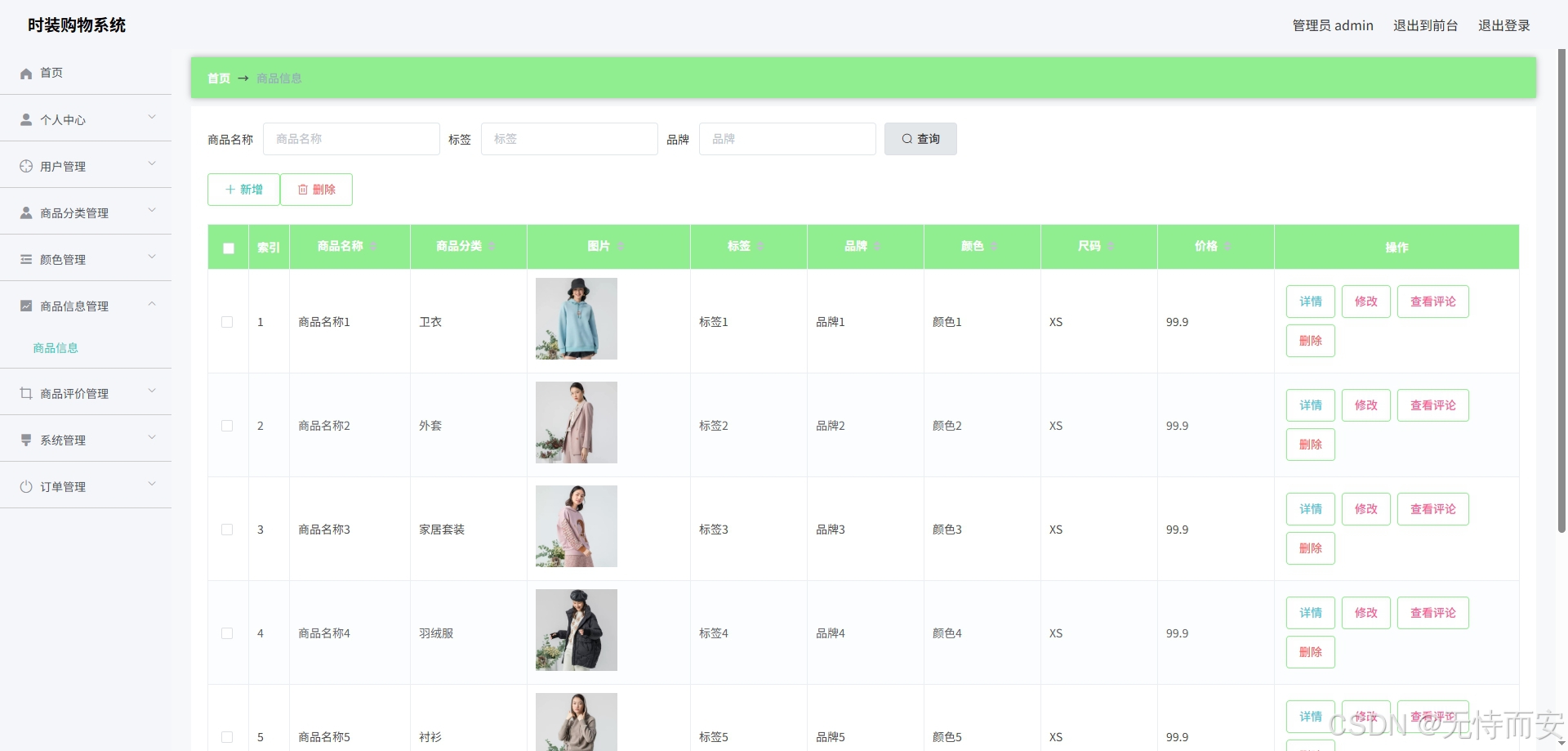Collapse the 商品信息管理 menu chevron
1568x751 pixels.
click(152, 304)
